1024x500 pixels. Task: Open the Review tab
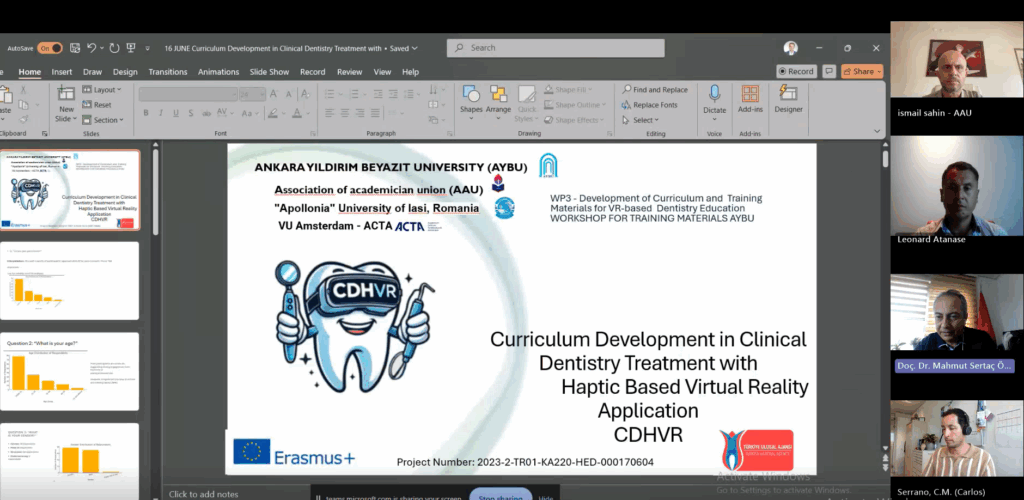point(349,72)
